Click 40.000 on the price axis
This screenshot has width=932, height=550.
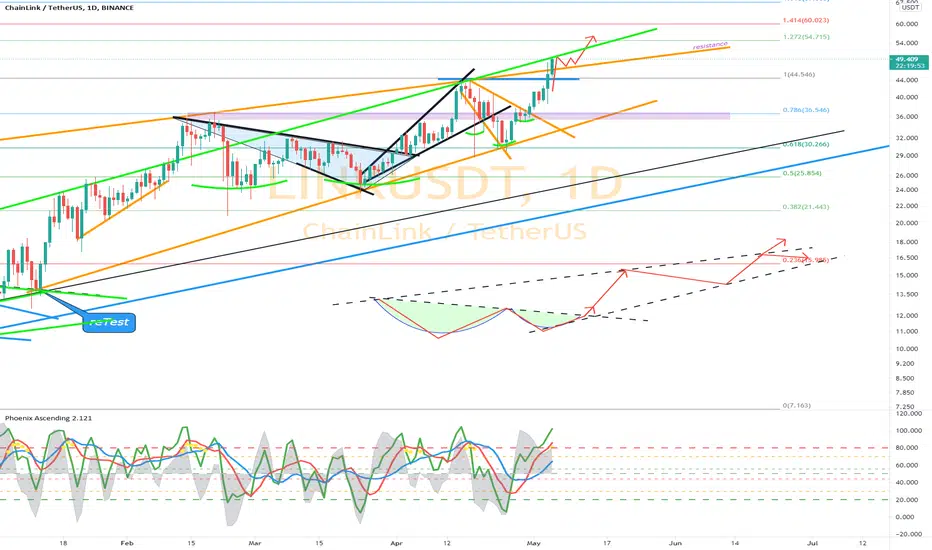point(908,98)
